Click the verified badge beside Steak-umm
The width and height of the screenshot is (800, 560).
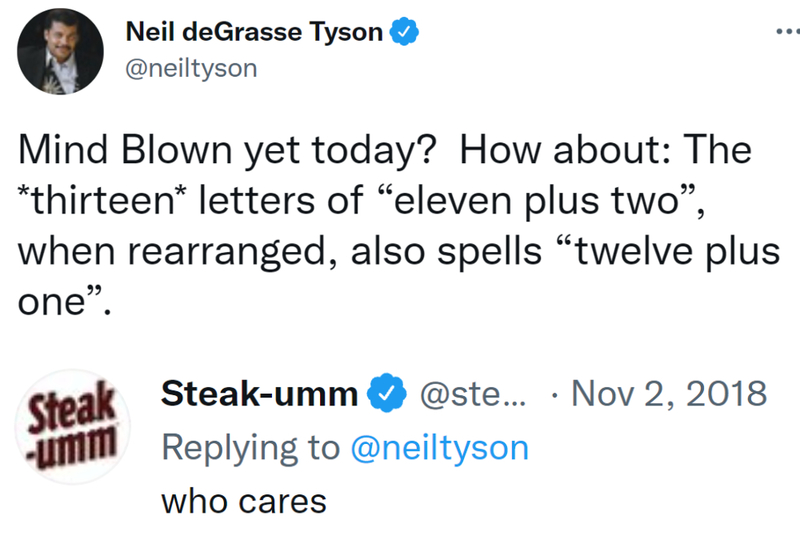(x=387, y=393)
